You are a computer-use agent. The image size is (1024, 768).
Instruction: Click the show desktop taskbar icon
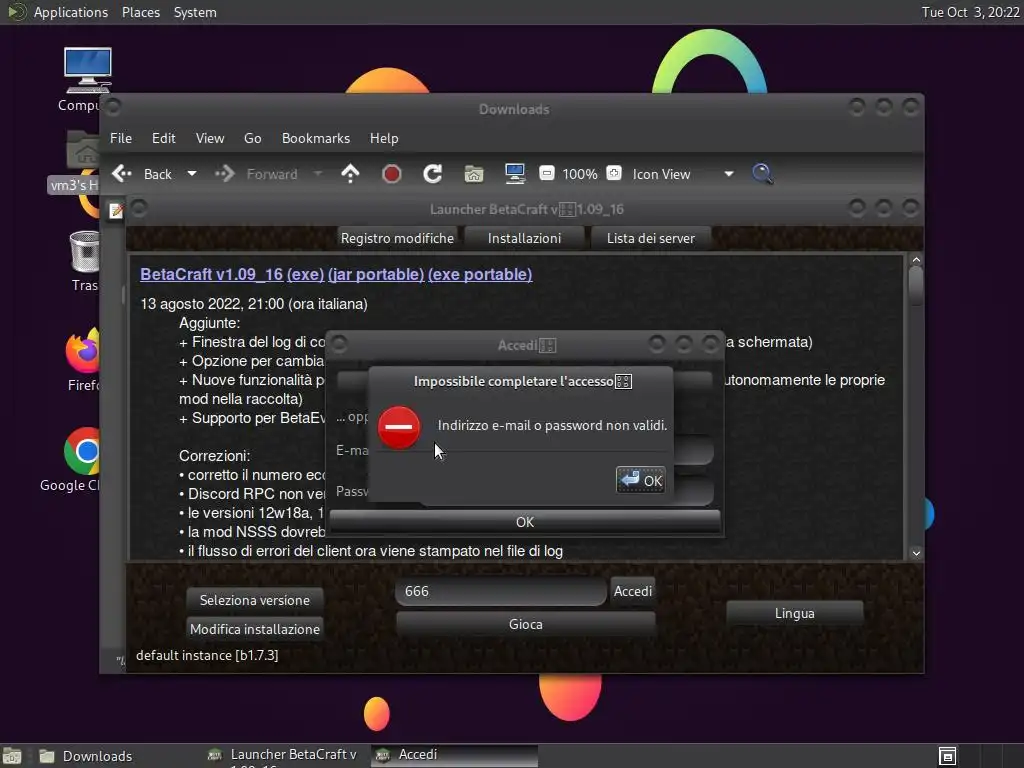tap(12, 756)
